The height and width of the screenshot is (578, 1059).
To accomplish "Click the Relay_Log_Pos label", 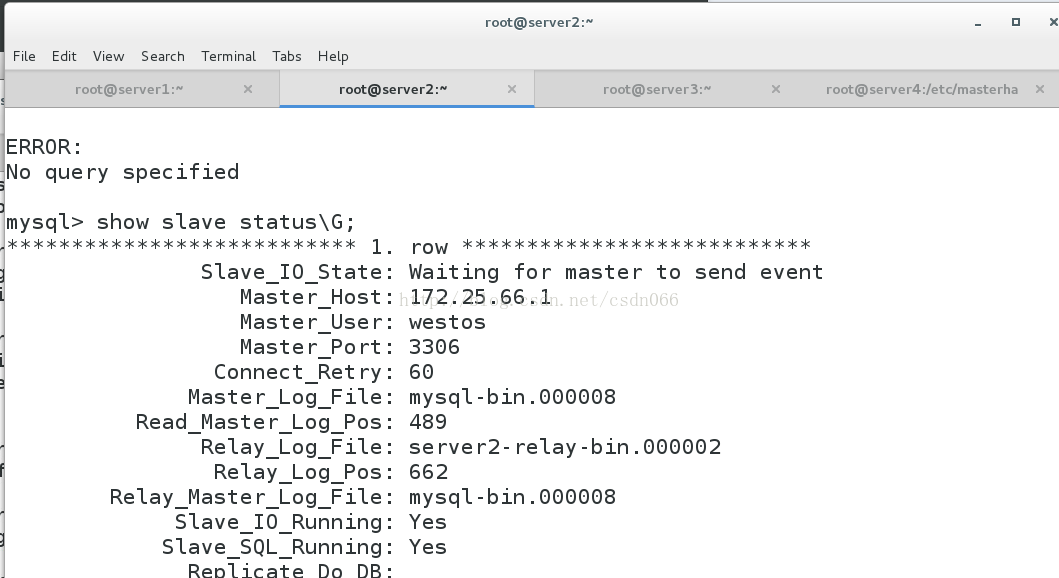I will [x=304, y=472].
